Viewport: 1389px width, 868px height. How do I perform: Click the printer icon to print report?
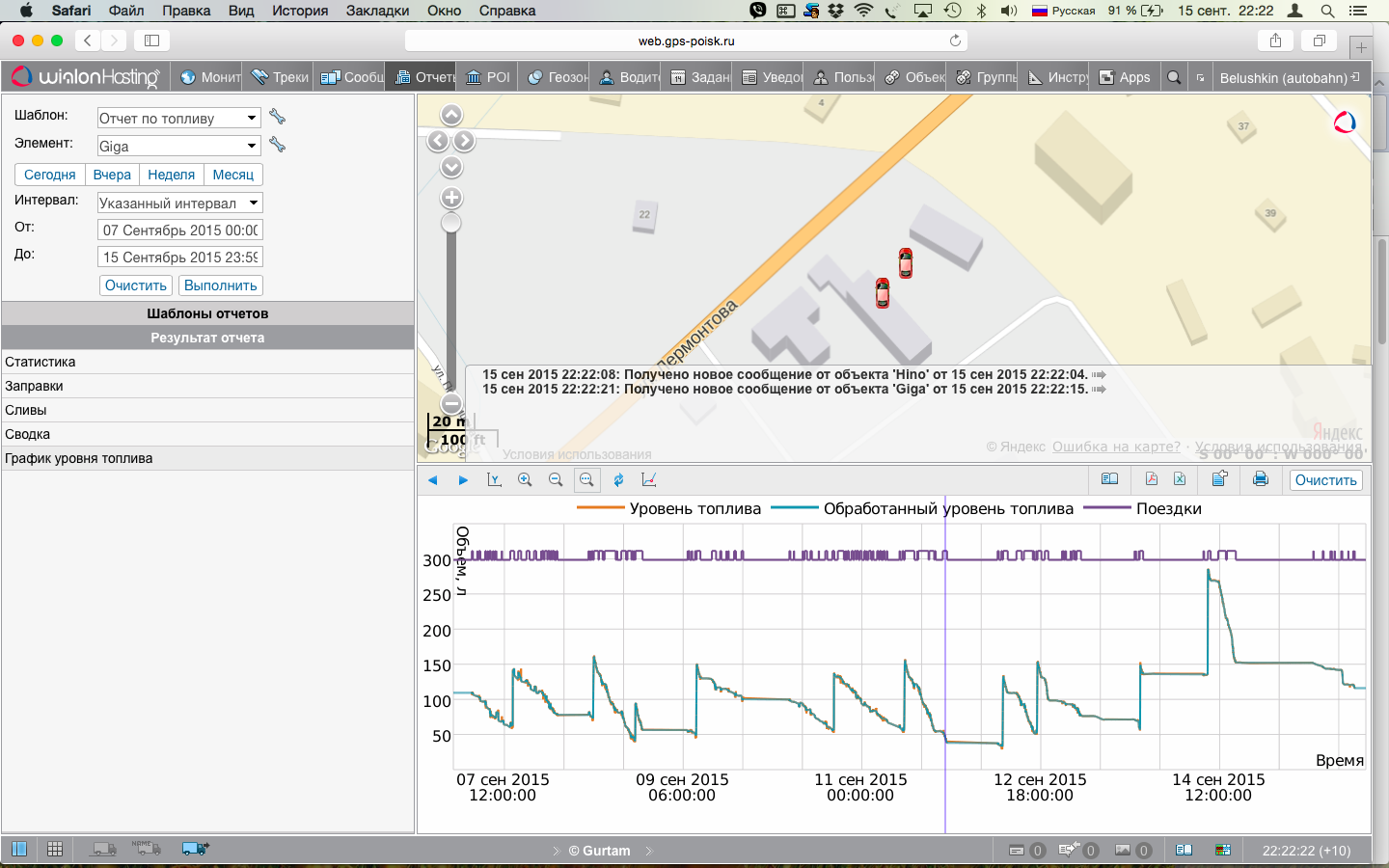1260,479
